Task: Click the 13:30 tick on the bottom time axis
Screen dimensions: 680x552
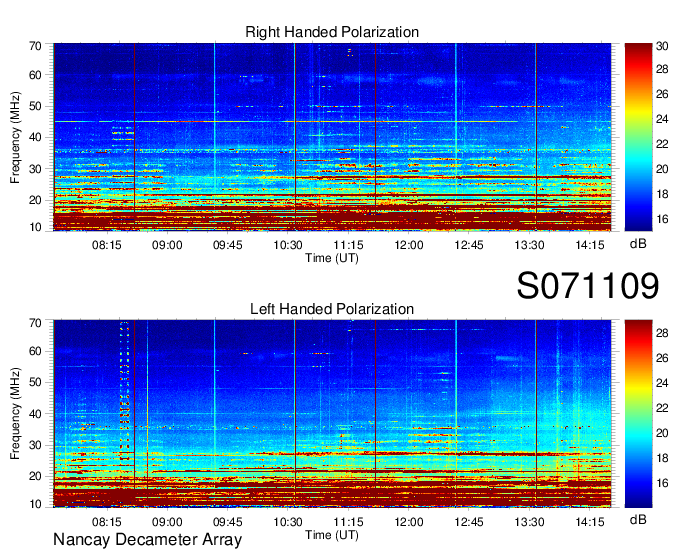Action: tap(529, 522)
